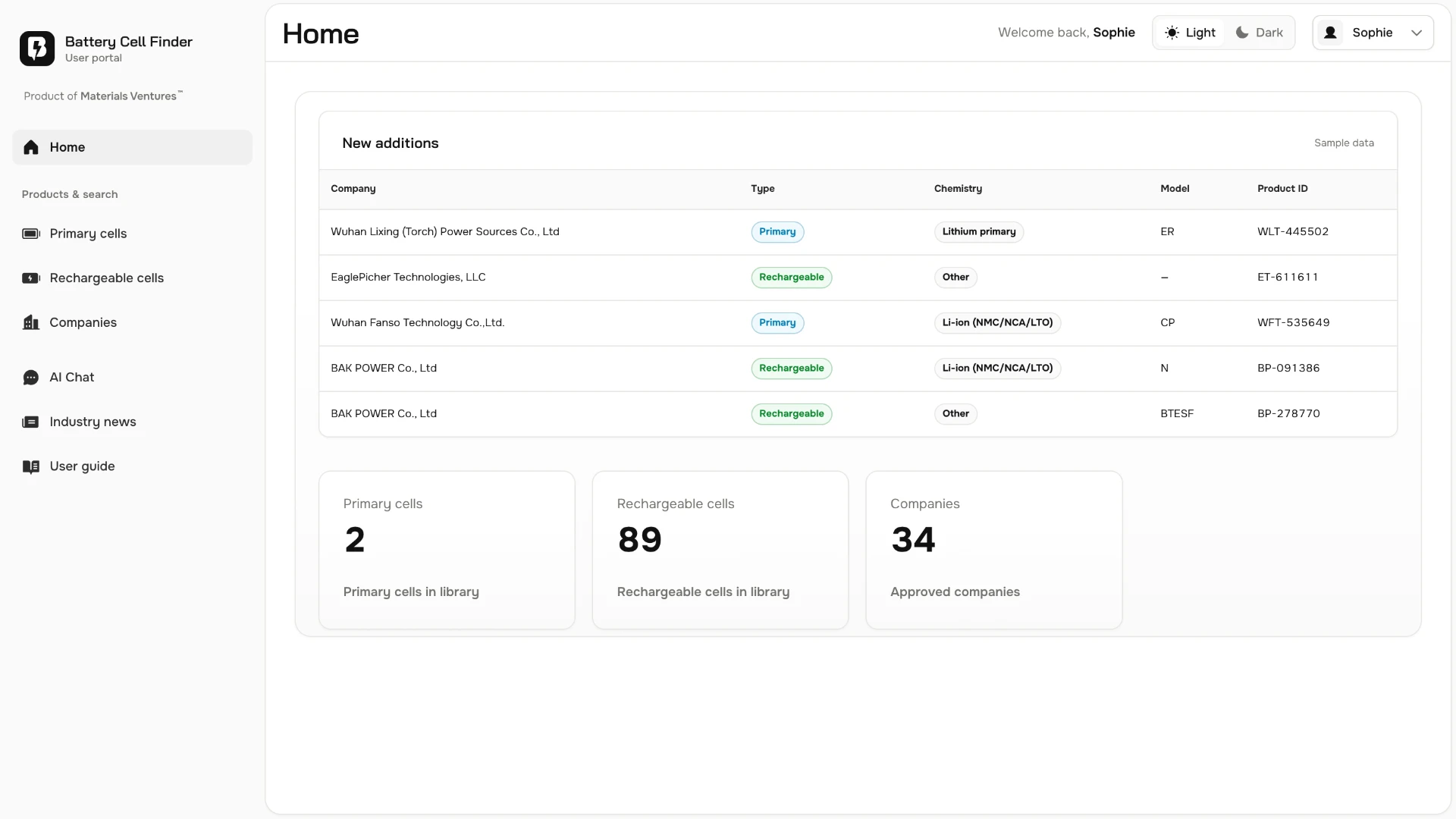
Task: Click Other chemistry badge in BP-278770 row
Action: [955, 414]
